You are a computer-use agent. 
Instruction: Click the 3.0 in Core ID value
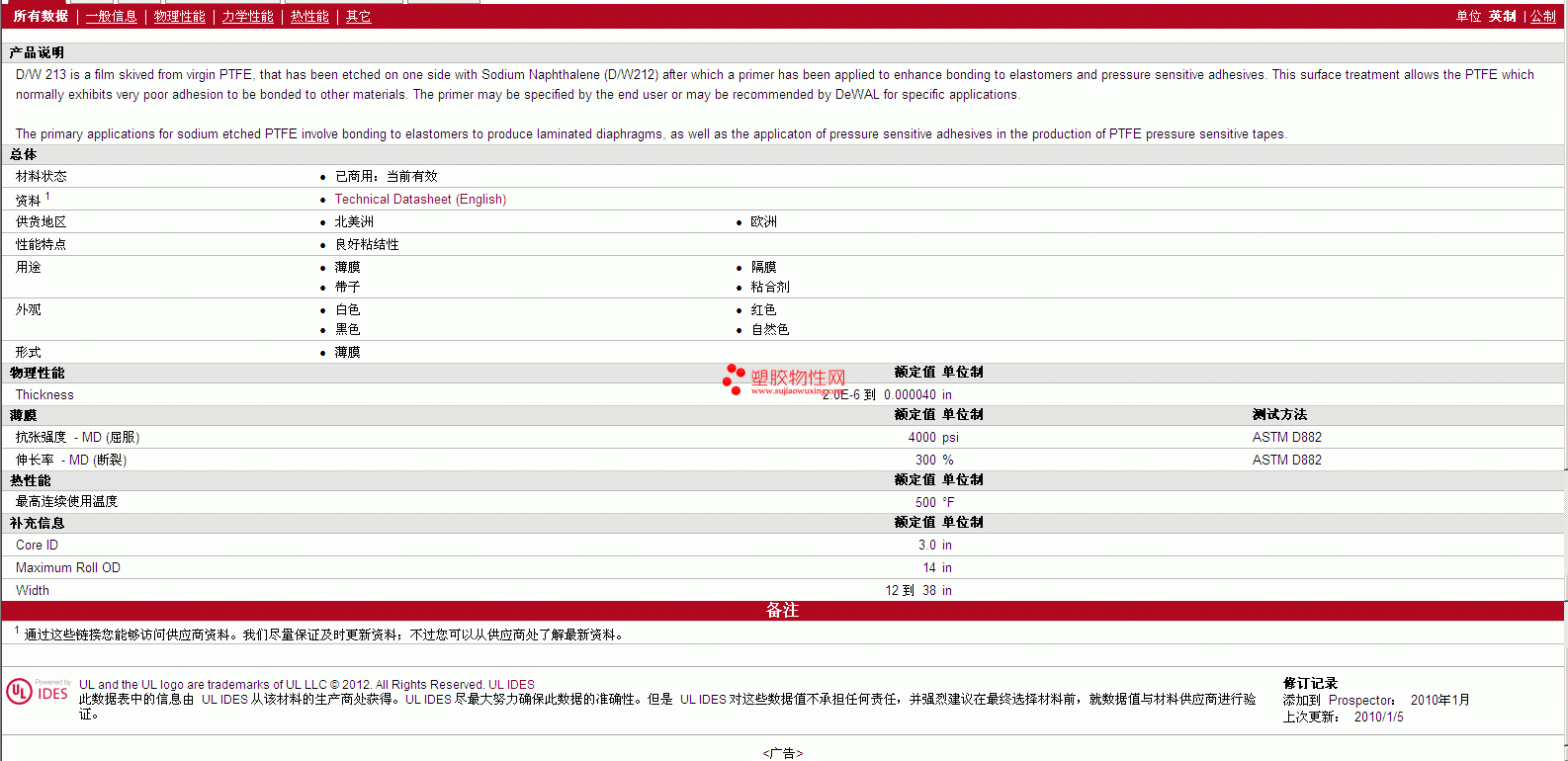(935, 545)
